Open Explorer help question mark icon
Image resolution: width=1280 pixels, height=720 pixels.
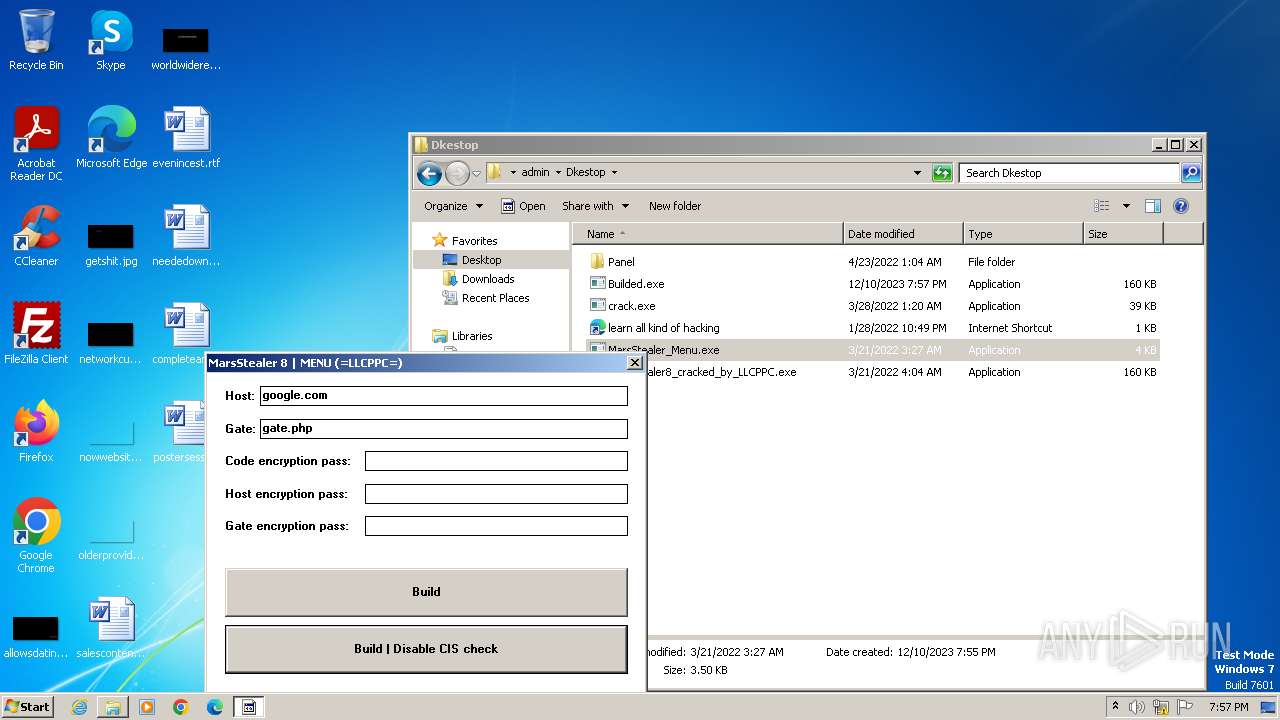click(1180, 206)
